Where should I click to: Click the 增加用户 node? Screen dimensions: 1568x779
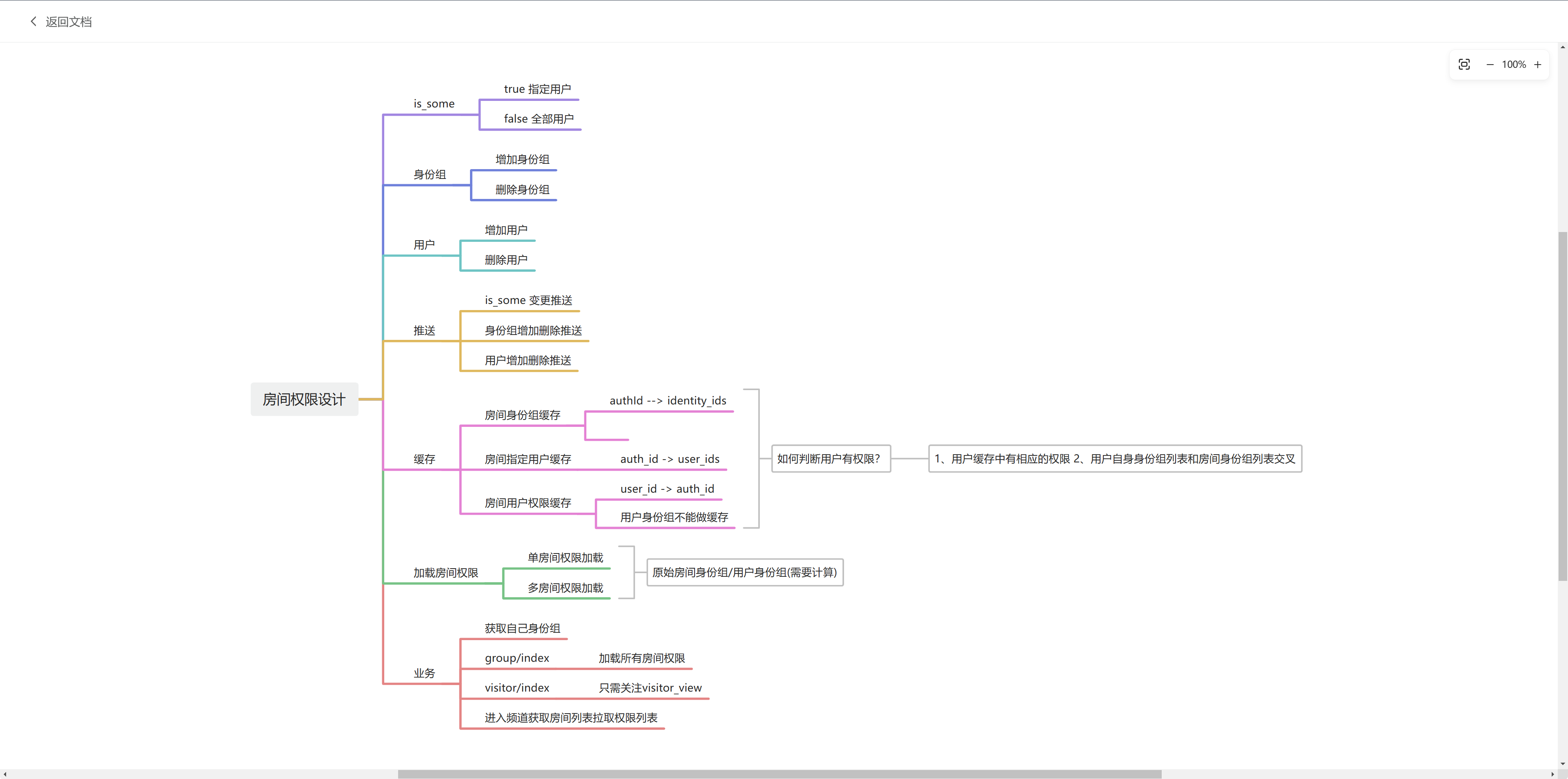coord(506,230)
